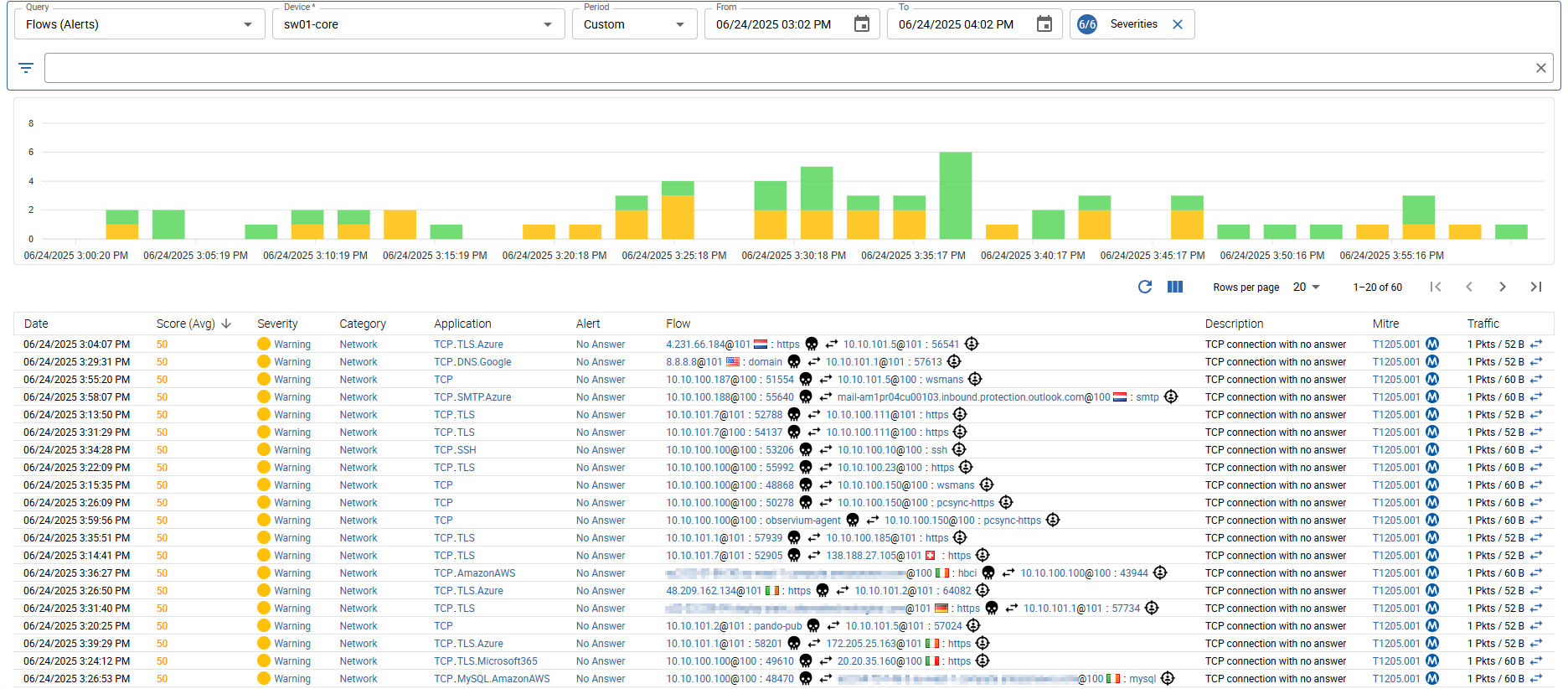Image resolution: width=1568 pixels, height=689 pixels.
Task: Click client IP 8.8.8.8@101
Action: (694, 362)
